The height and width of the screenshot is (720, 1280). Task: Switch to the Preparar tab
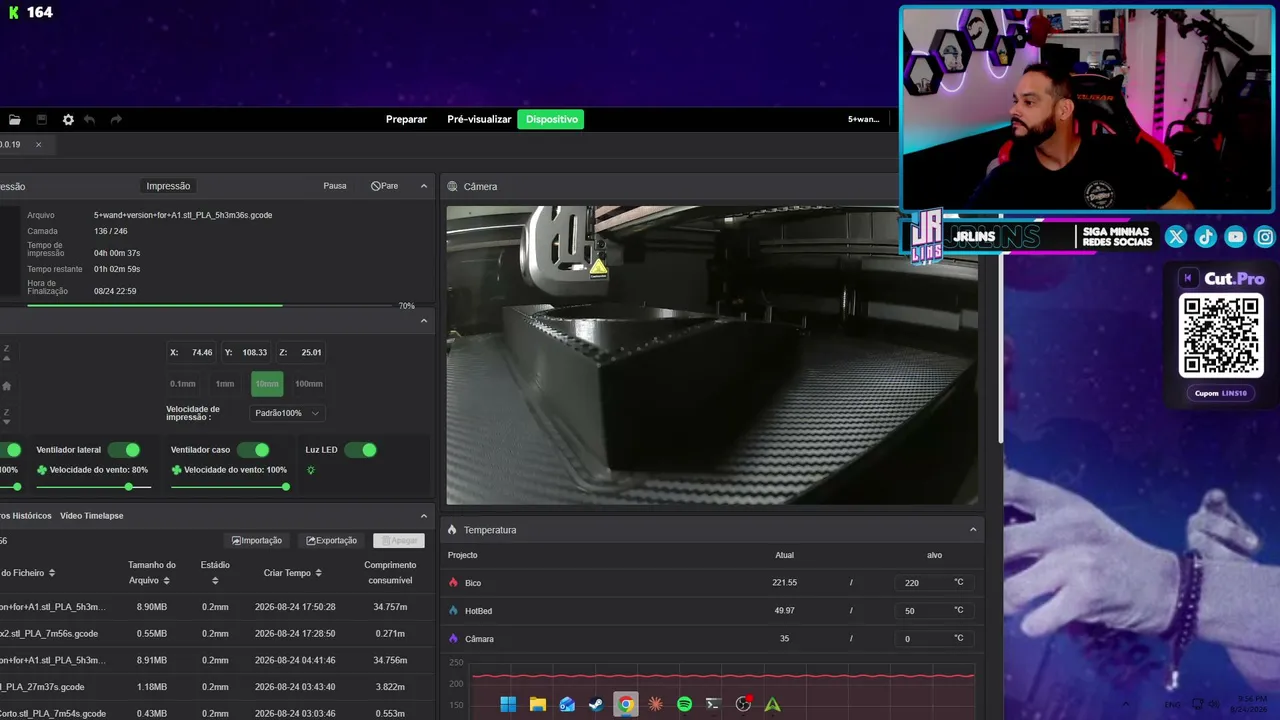[x=406, y=120]
